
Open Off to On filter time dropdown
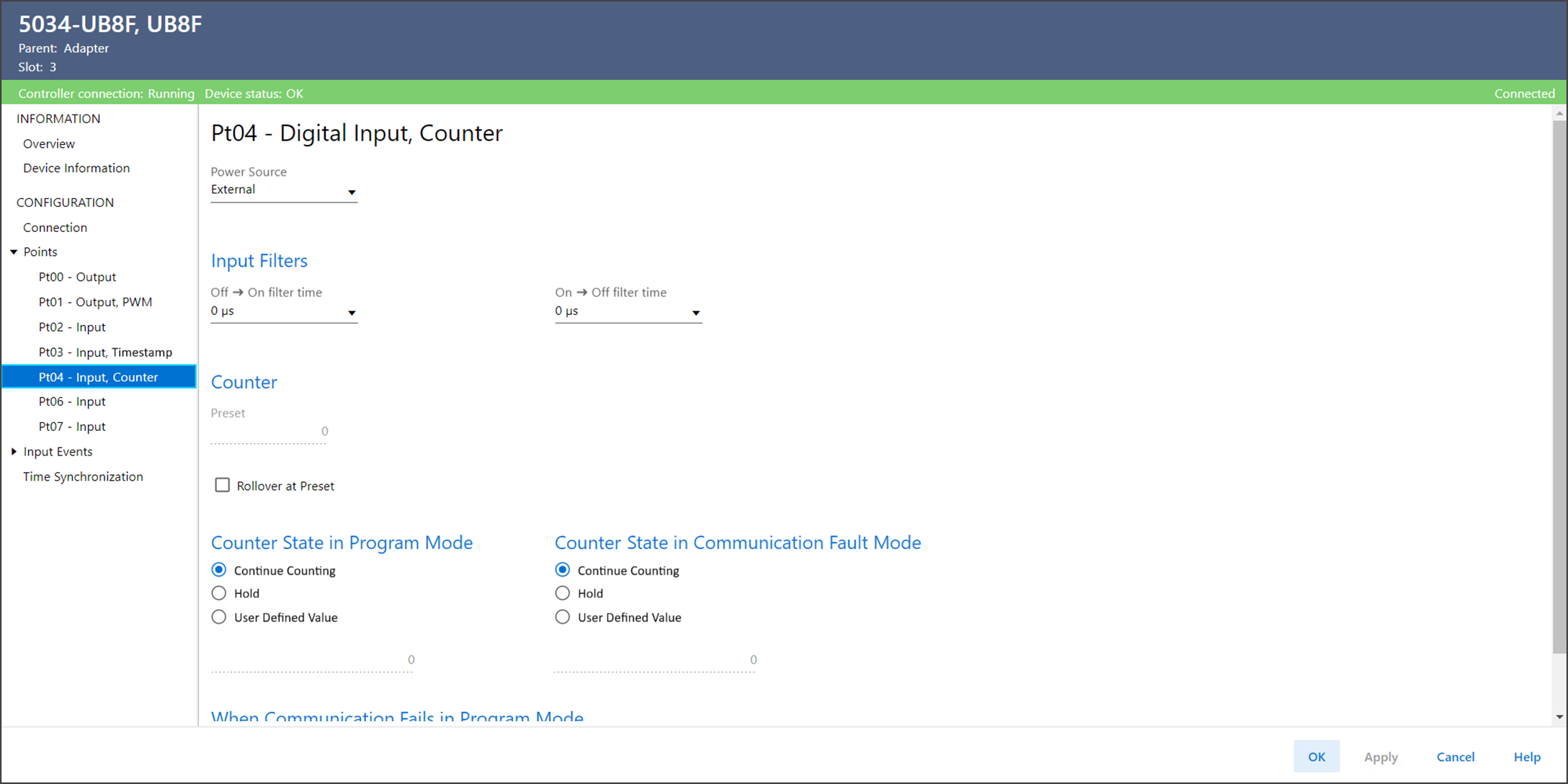tap(352, 313)
